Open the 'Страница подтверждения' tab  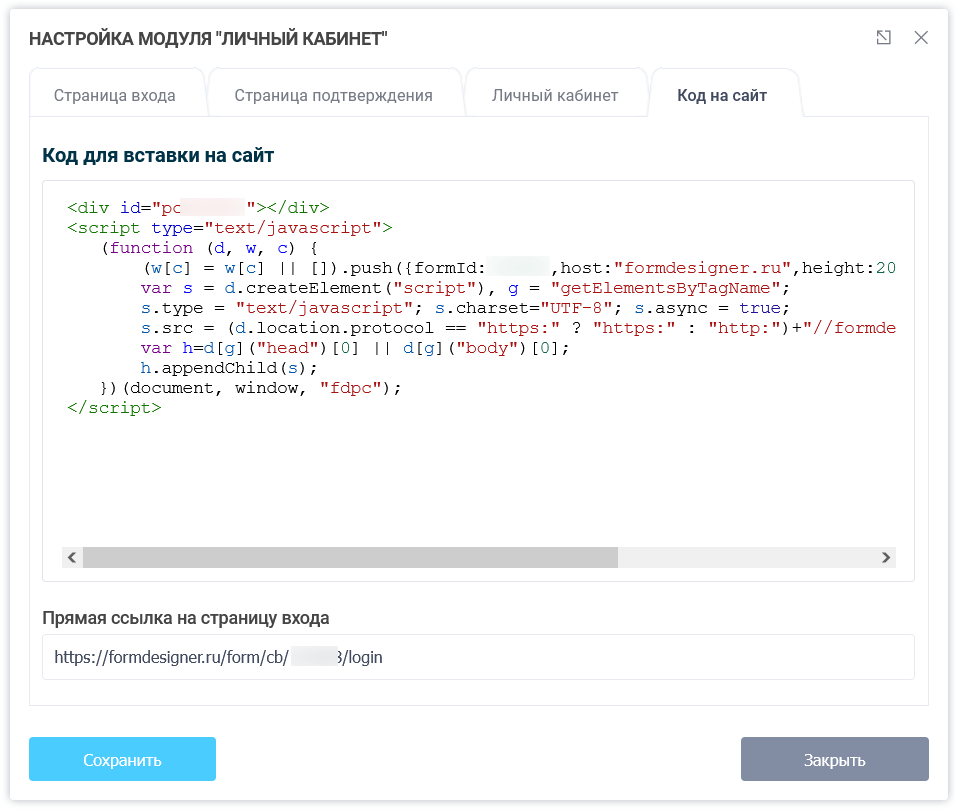(333, 96)
